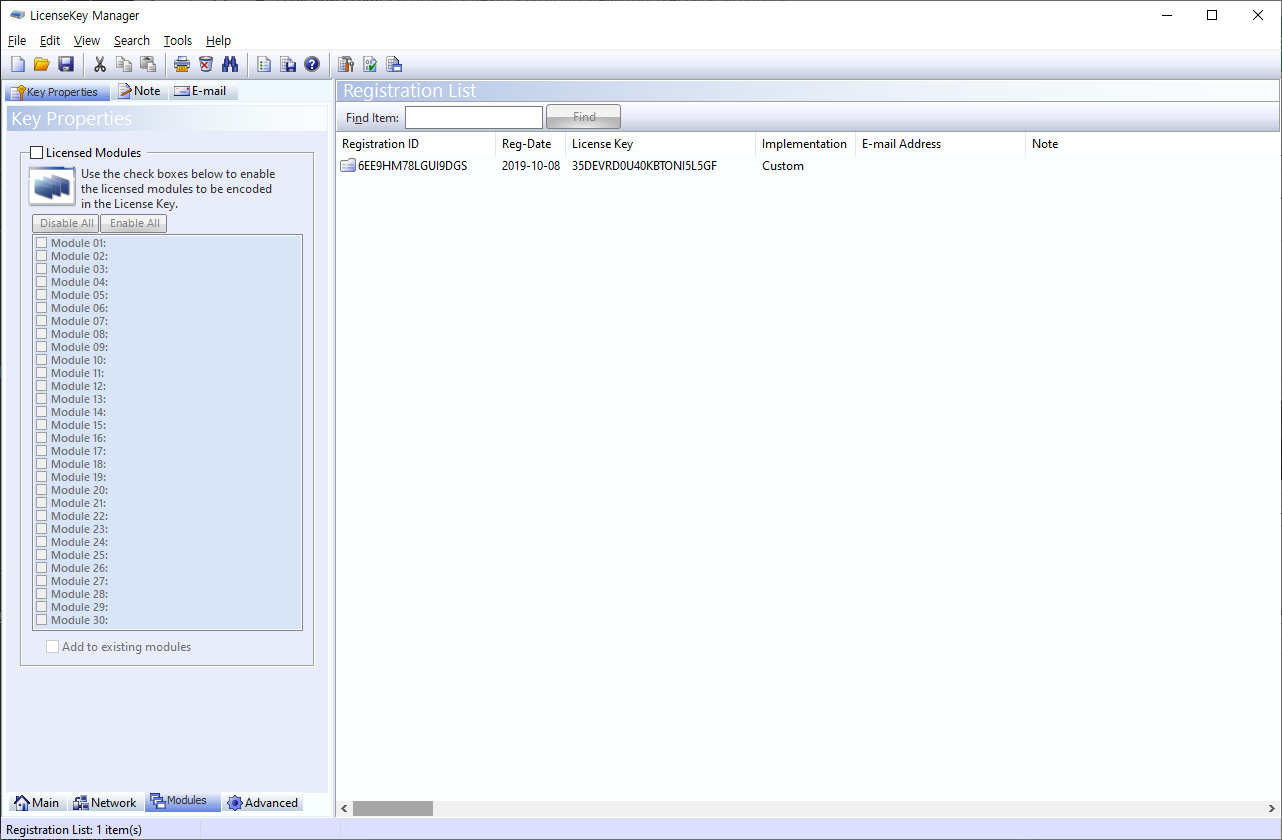Viewport: 1282px width, 840px height.
Task: Click the Find button
Action: [584, 117]
